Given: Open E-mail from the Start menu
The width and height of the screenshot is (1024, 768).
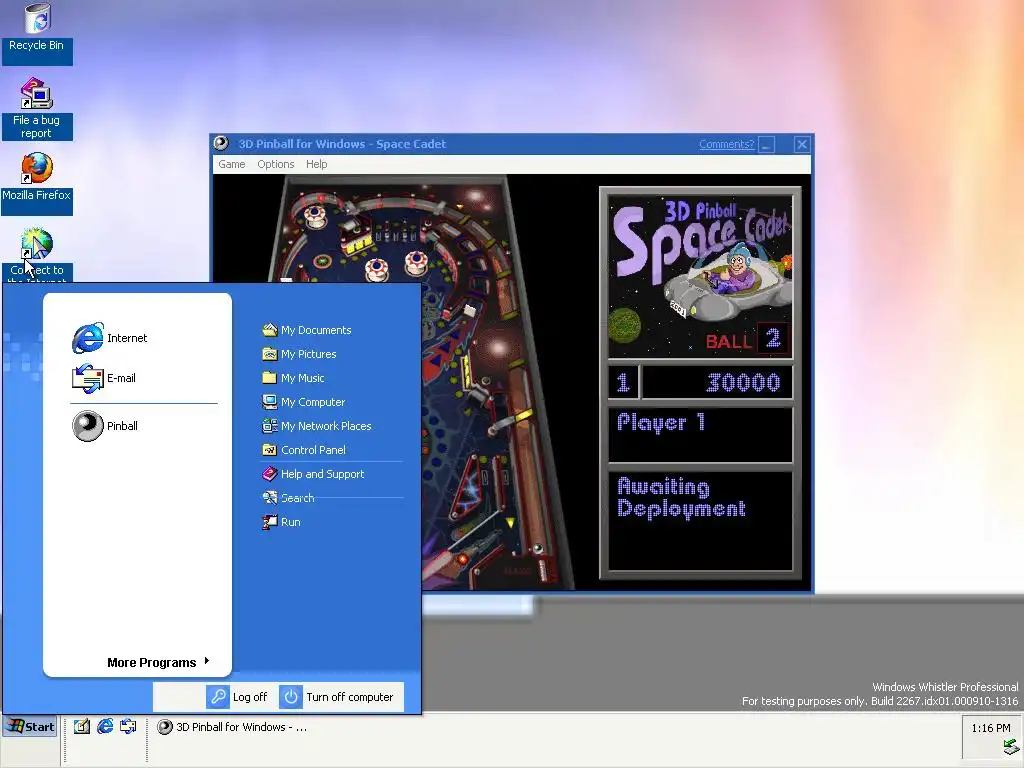Looking at the screenshot, I should pyautogui.click(x=104, y=378).
